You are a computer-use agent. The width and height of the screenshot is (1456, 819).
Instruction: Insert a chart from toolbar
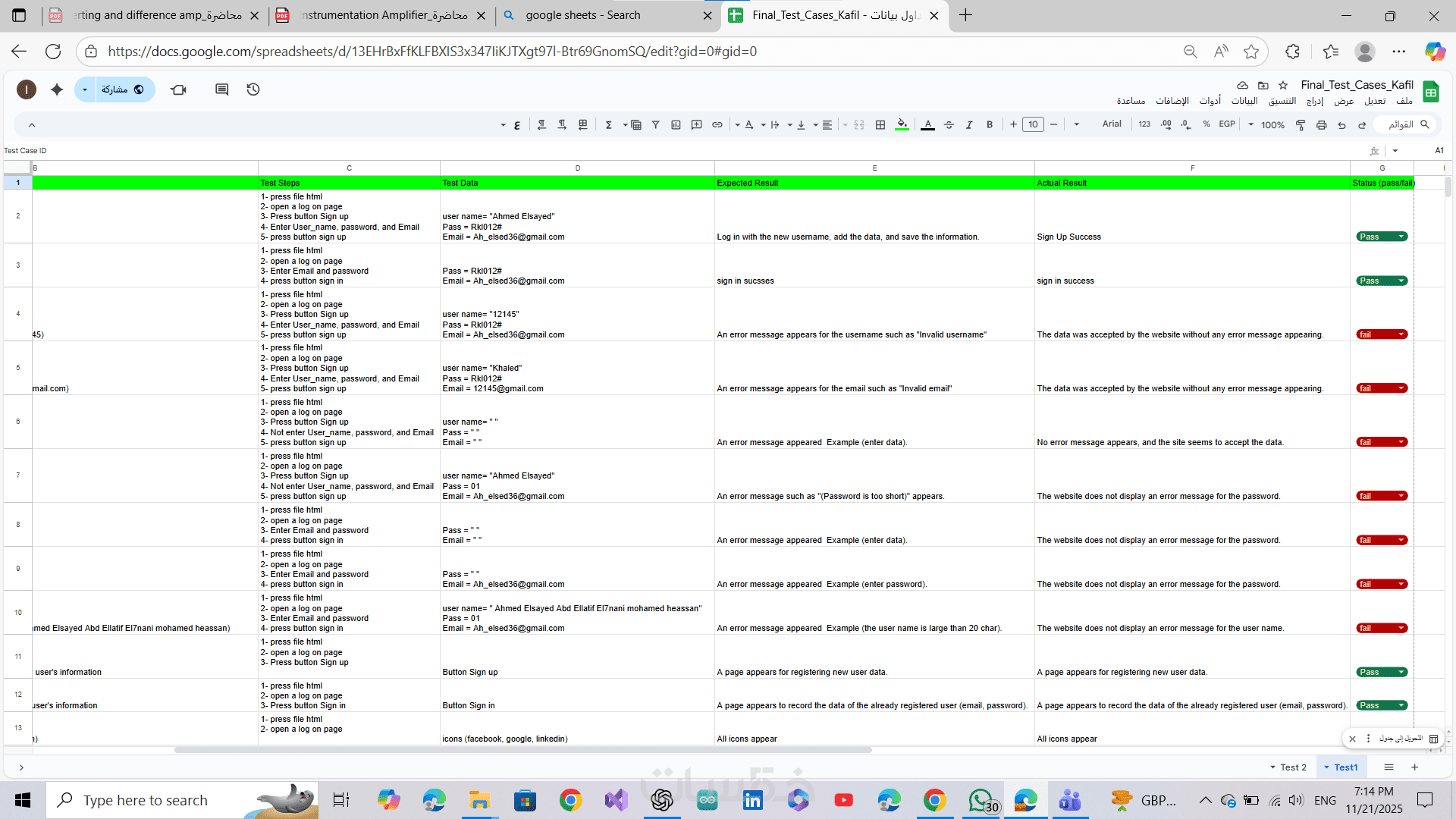tap(676, 125)
